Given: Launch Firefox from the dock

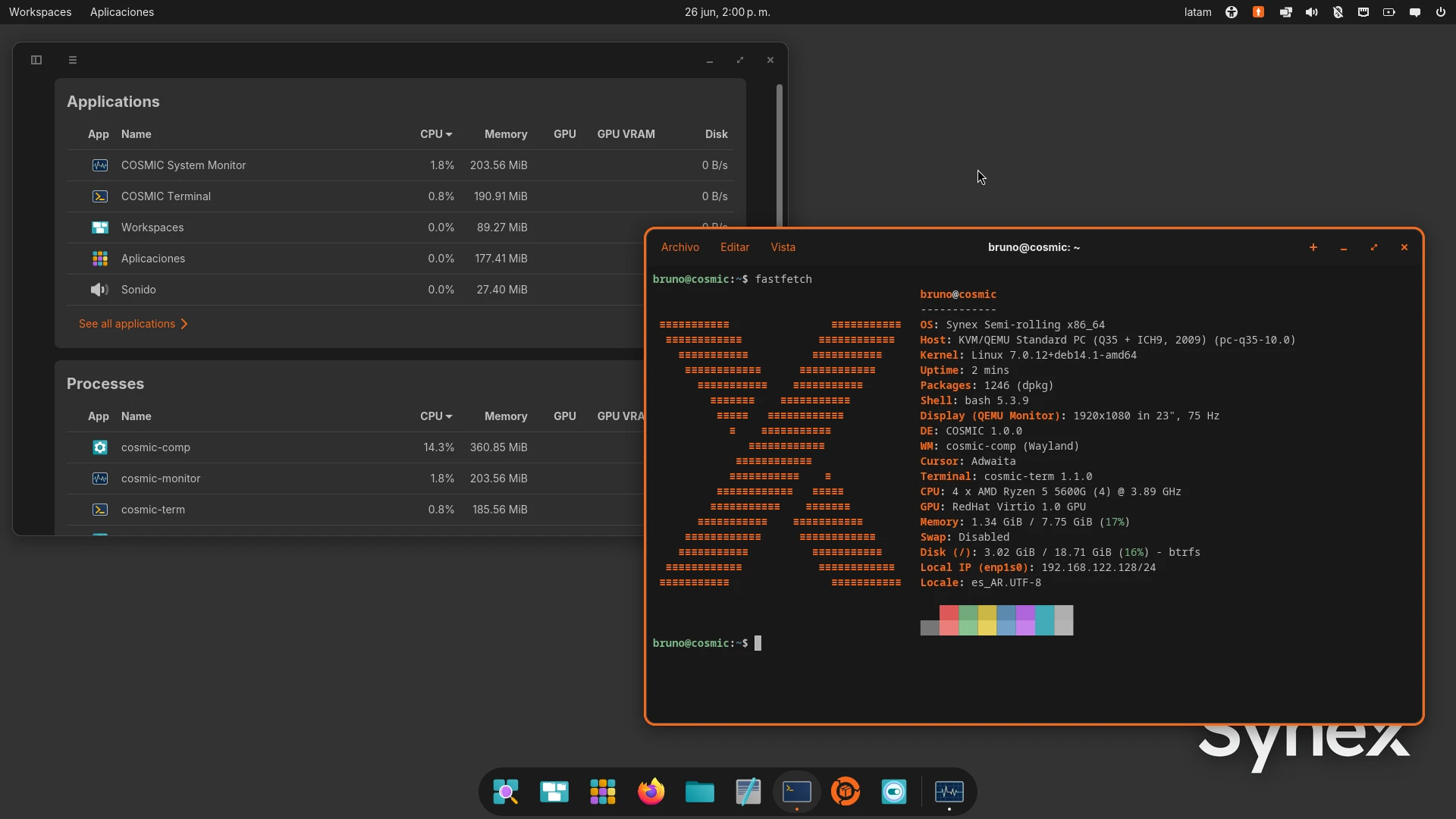Looking at the screenshot, I should tap(651, 792).
